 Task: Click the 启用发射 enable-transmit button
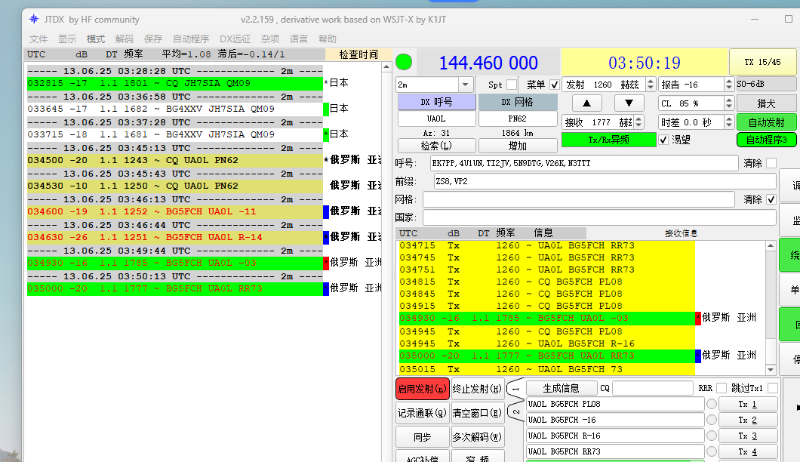coord(422,389)
